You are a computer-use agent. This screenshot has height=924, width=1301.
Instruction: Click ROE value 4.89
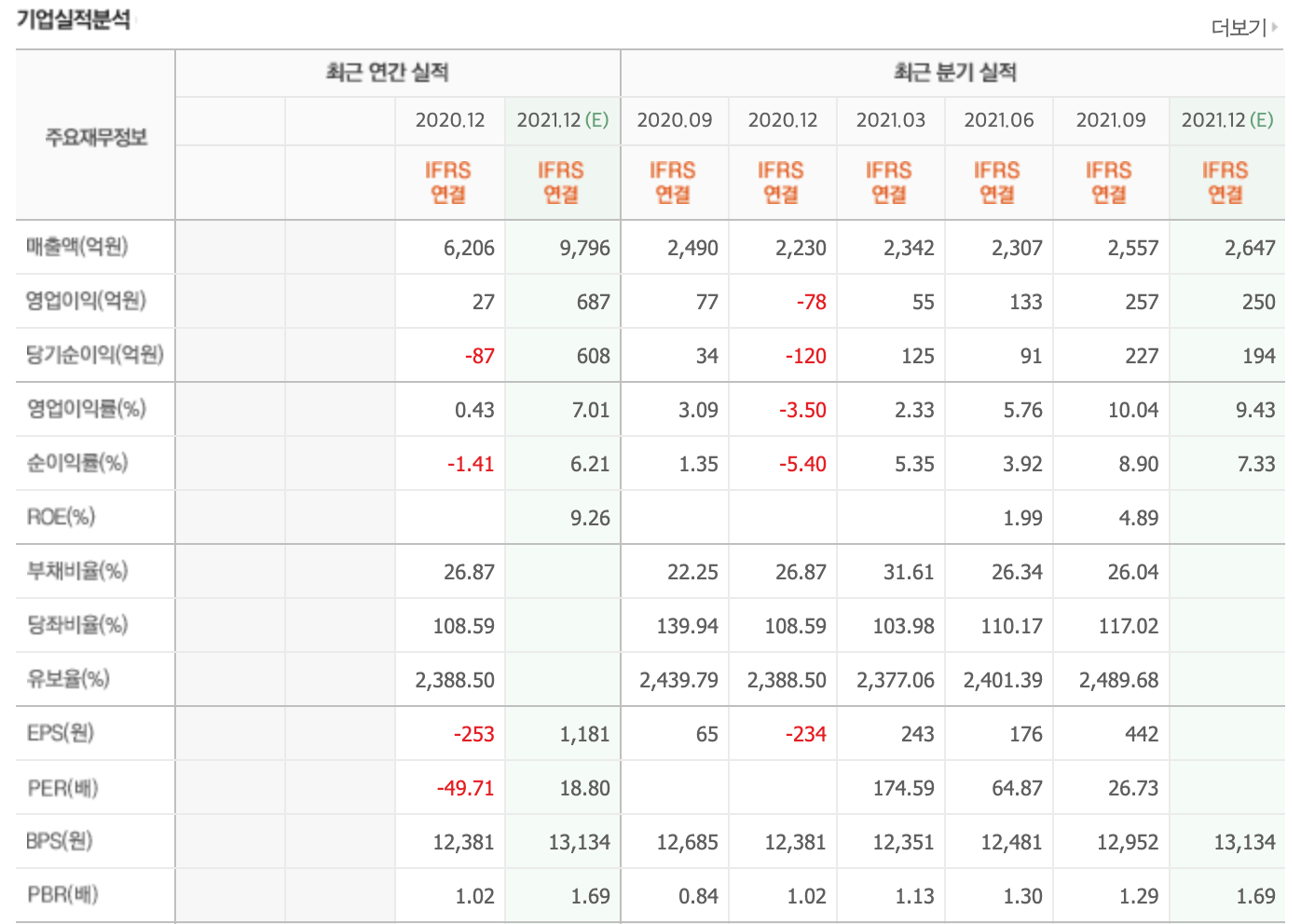(1139, 519)
